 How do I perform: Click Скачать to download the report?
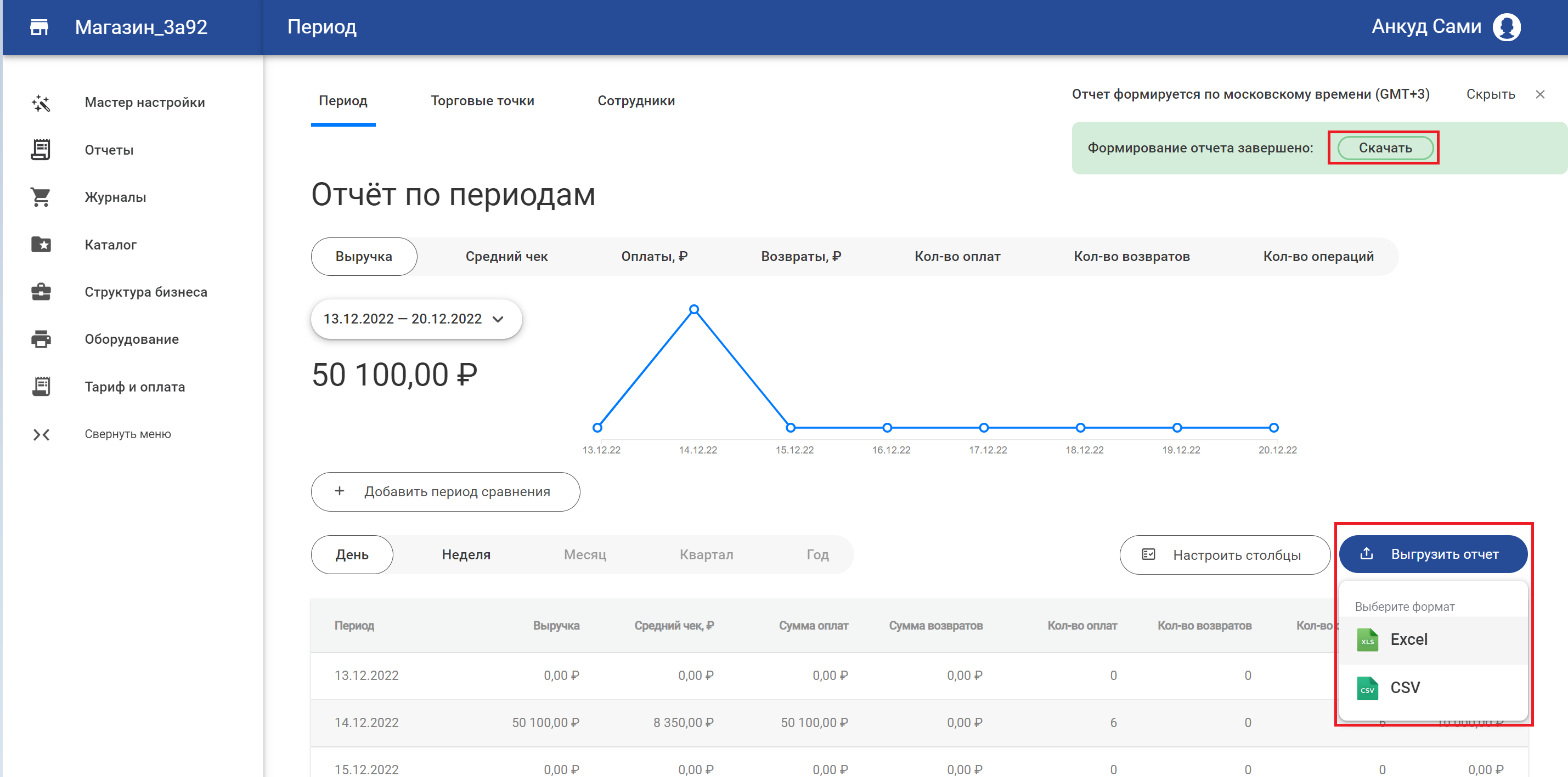1385,148
